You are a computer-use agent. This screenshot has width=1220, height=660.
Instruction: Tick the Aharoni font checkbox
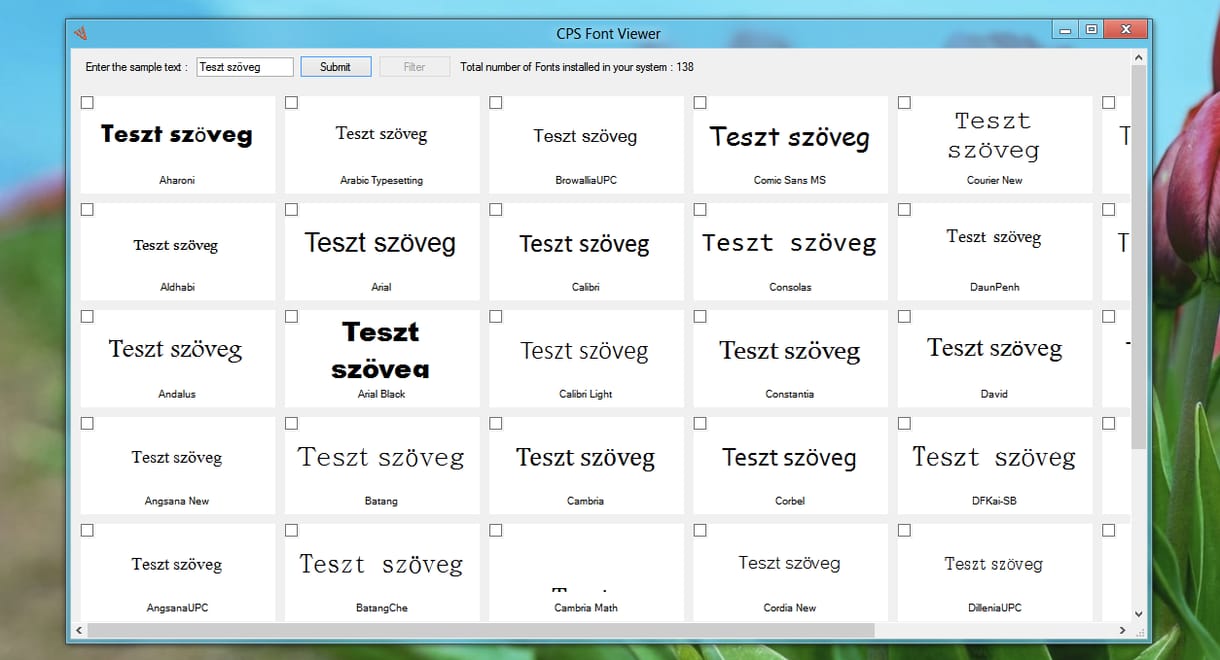87,102
